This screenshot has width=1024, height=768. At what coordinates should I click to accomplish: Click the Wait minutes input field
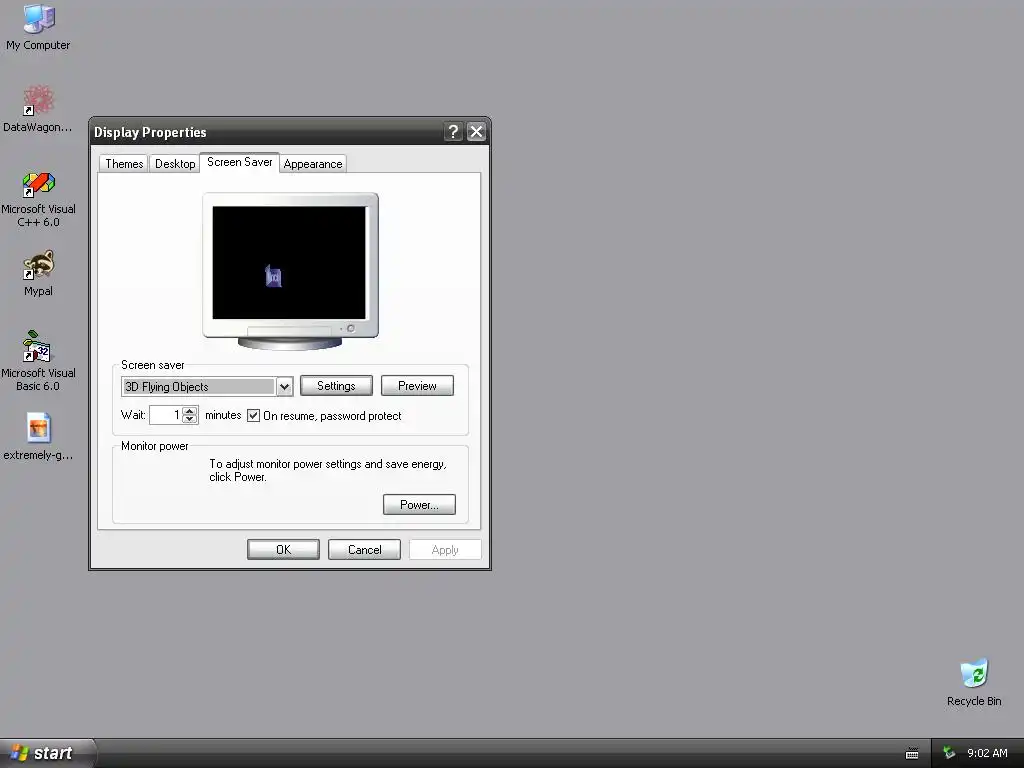coord(165,415)
